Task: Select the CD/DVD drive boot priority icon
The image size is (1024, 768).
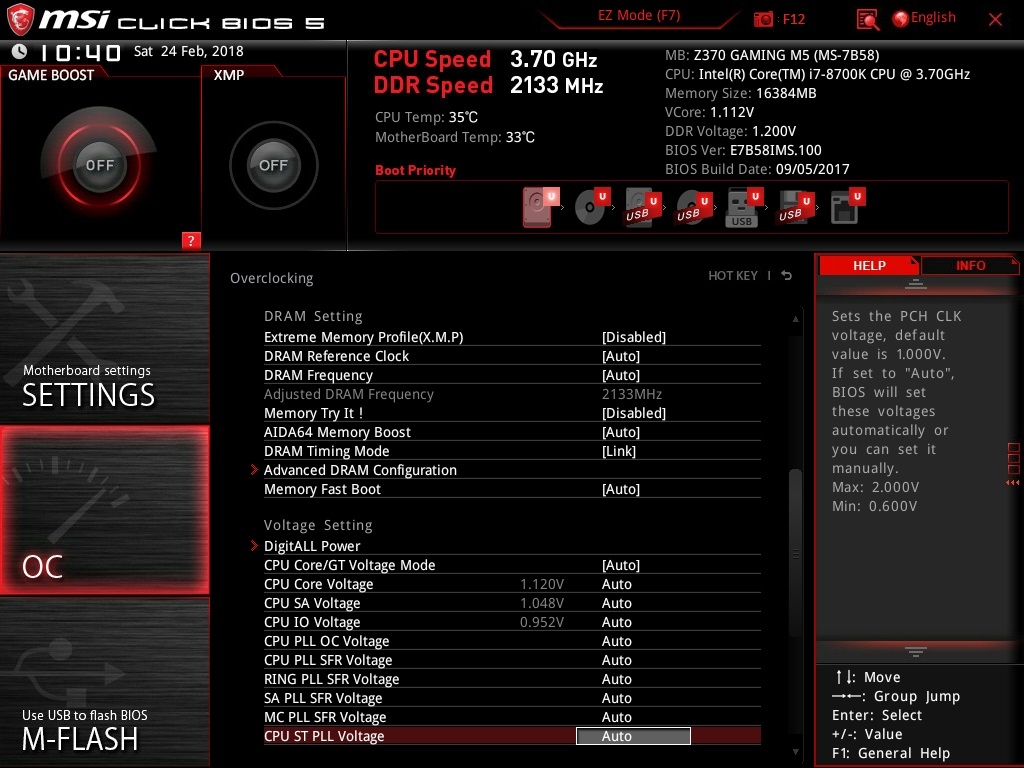Action: tap(592, 207)
